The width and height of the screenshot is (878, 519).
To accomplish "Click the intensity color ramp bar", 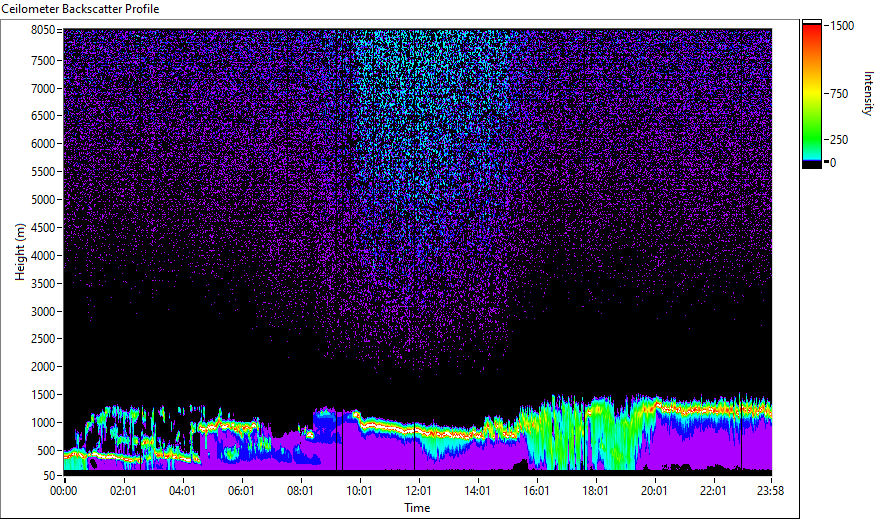I will point(811,93).
